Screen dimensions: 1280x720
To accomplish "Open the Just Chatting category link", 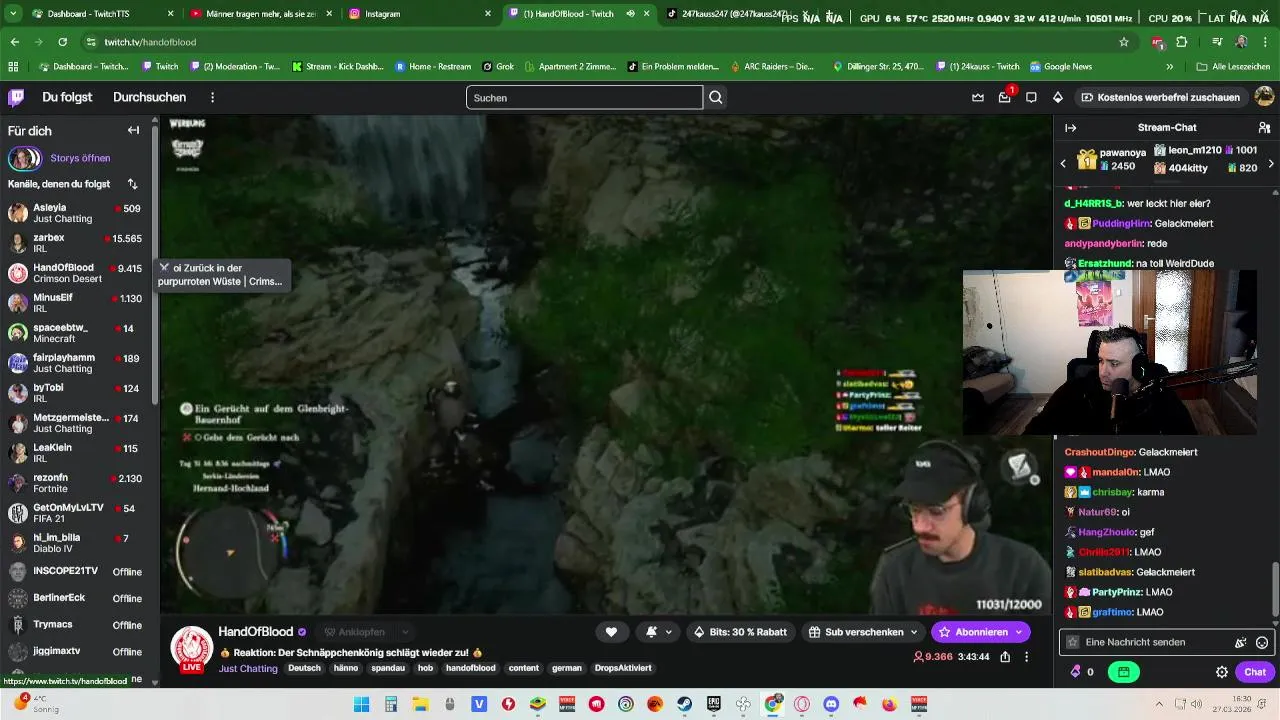I will pyautogui.click(x=248, y=668).
